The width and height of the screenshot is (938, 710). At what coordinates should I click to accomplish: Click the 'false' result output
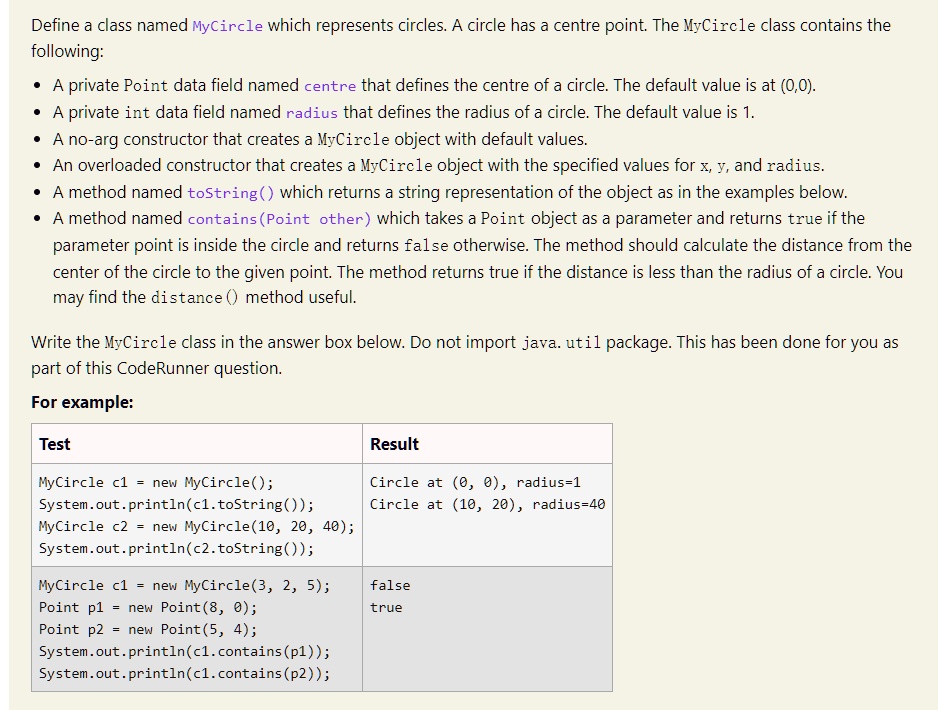[390, 586]
